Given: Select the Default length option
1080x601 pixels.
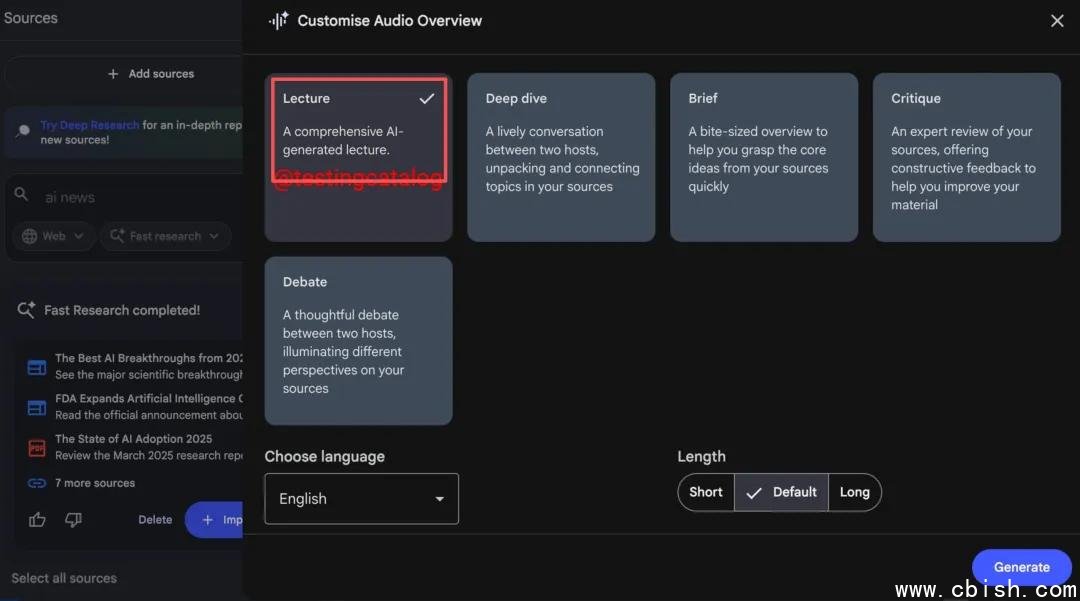Looking at the screenshot, I should [782, 492].
